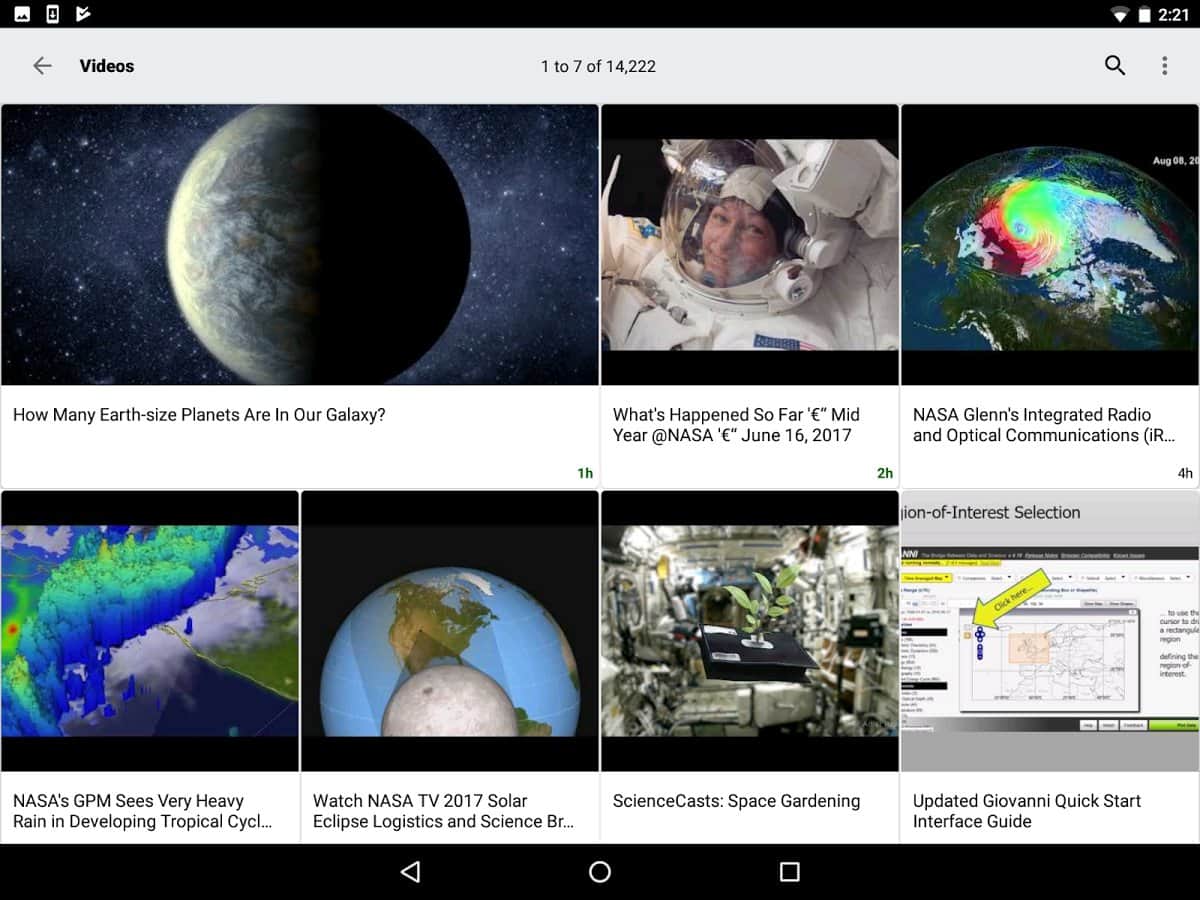Select 'How Many Earth-size Planets' title
1200x900 pixels.
(x=199, y=415)
